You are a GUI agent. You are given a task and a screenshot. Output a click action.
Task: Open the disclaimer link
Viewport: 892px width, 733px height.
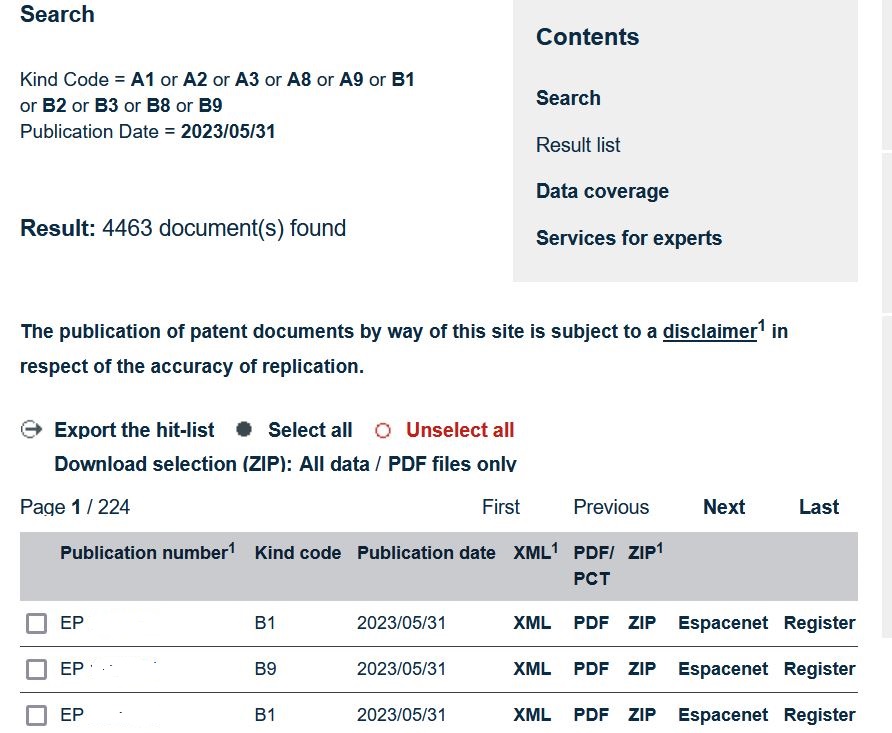click(709, 331)
